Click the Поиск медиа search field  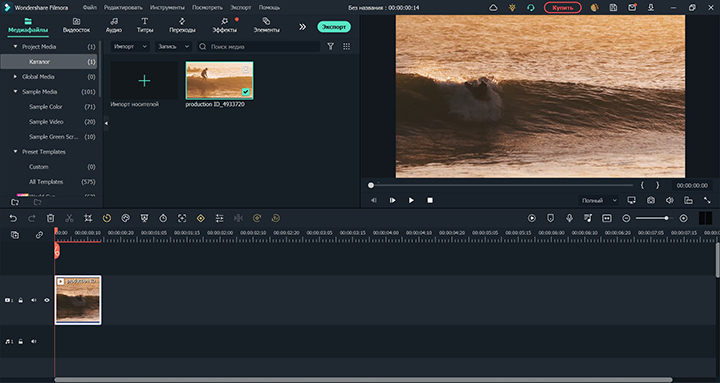pyautogui.click(x=259, y=46)
